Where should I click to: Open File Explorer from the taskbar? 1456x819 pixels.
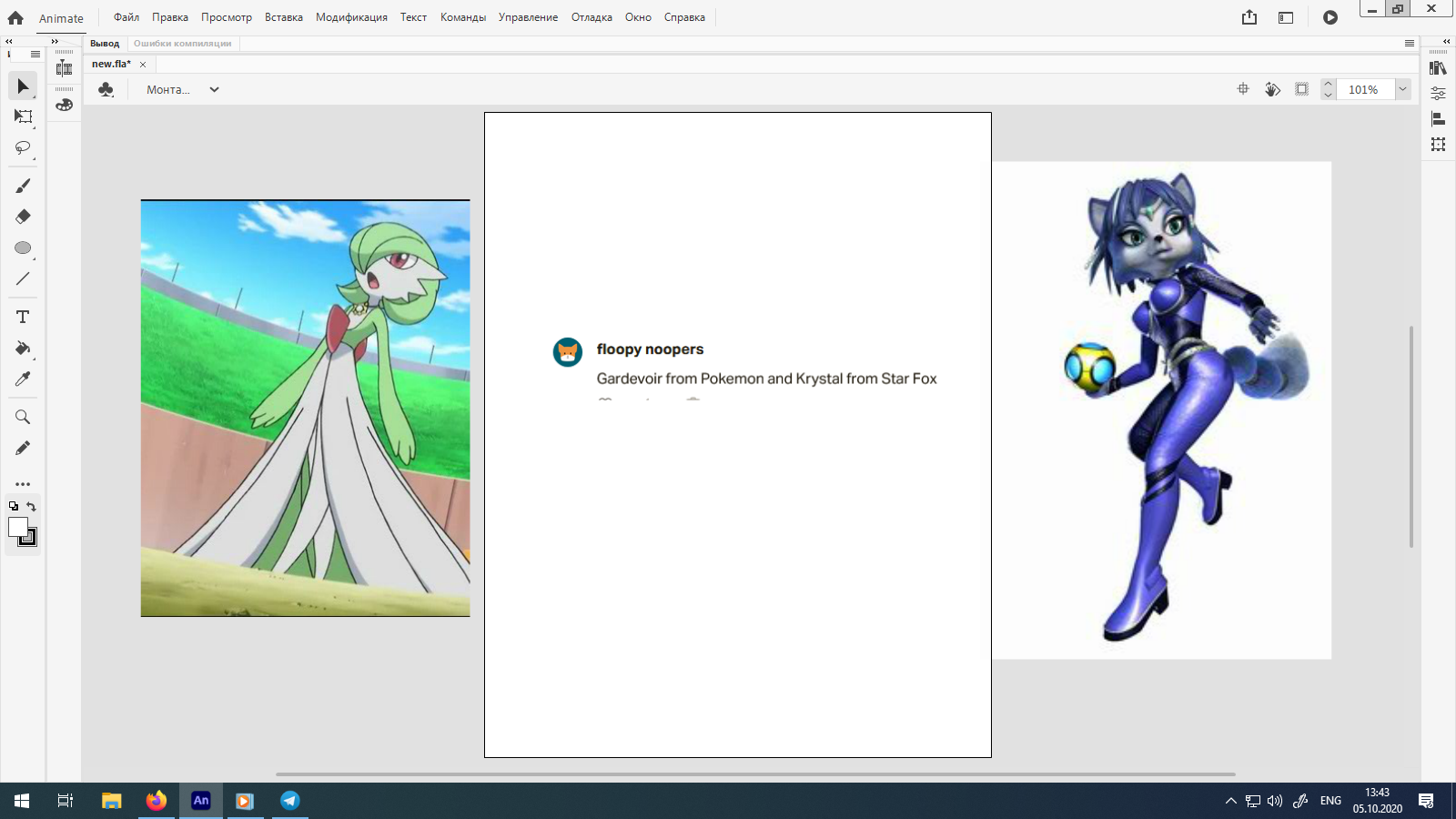[112, 801]
